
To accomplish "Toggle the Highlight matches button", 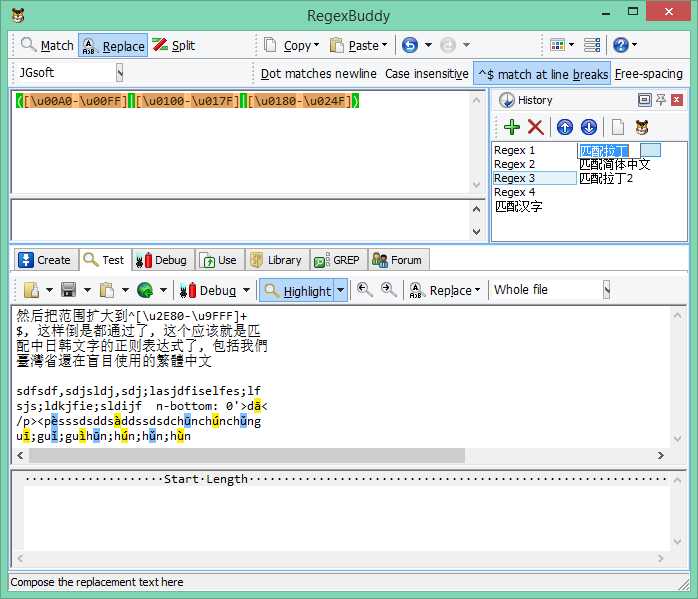I will (x=297, y=291).
